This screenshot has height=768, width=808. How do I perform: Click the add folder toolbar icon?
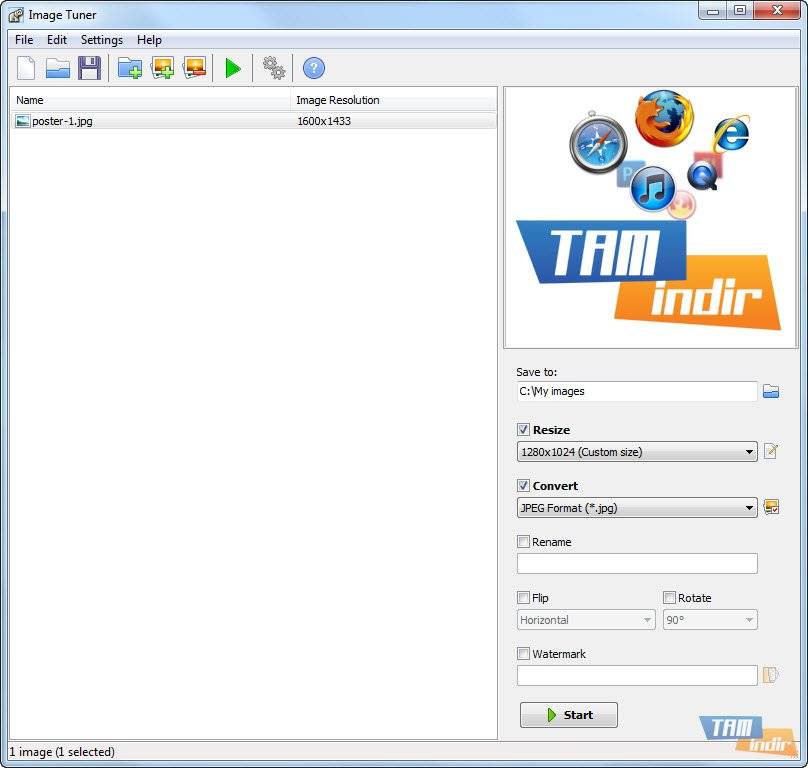click(x=129, y=68)
